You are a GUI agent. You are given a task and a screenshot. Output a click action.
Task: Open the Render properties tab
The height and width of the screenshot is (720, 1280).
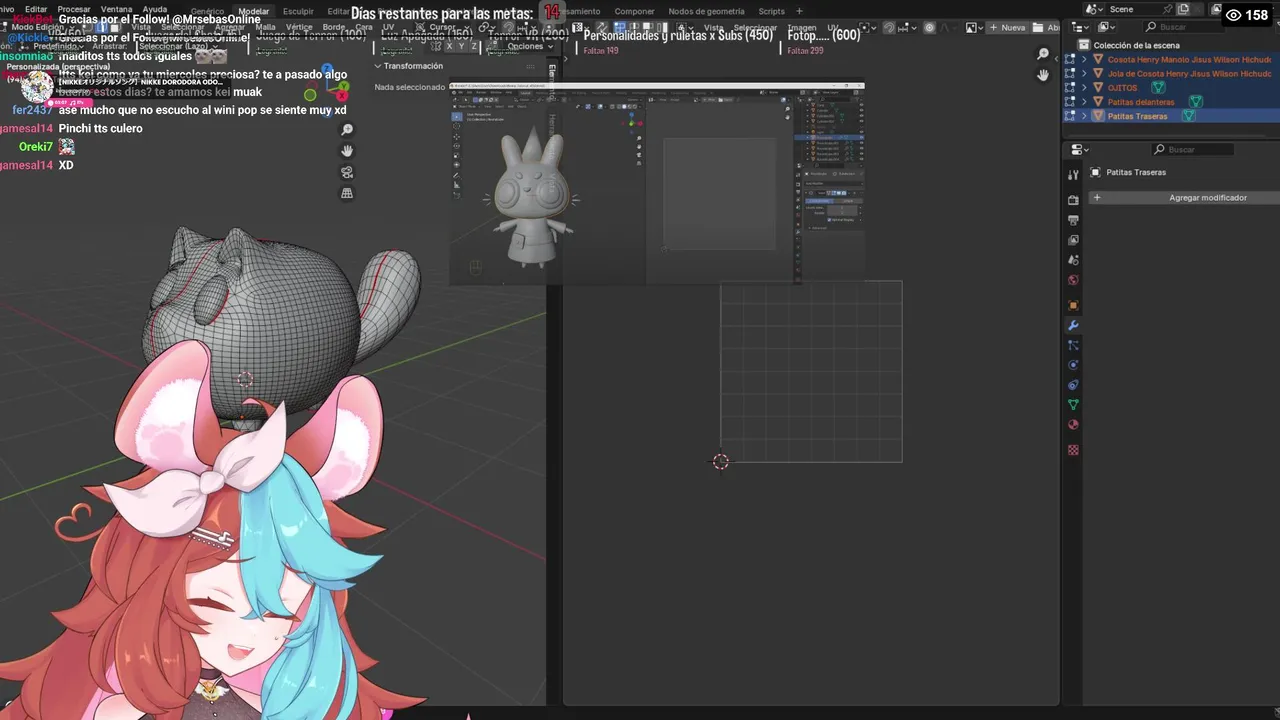pos(1073,200)
